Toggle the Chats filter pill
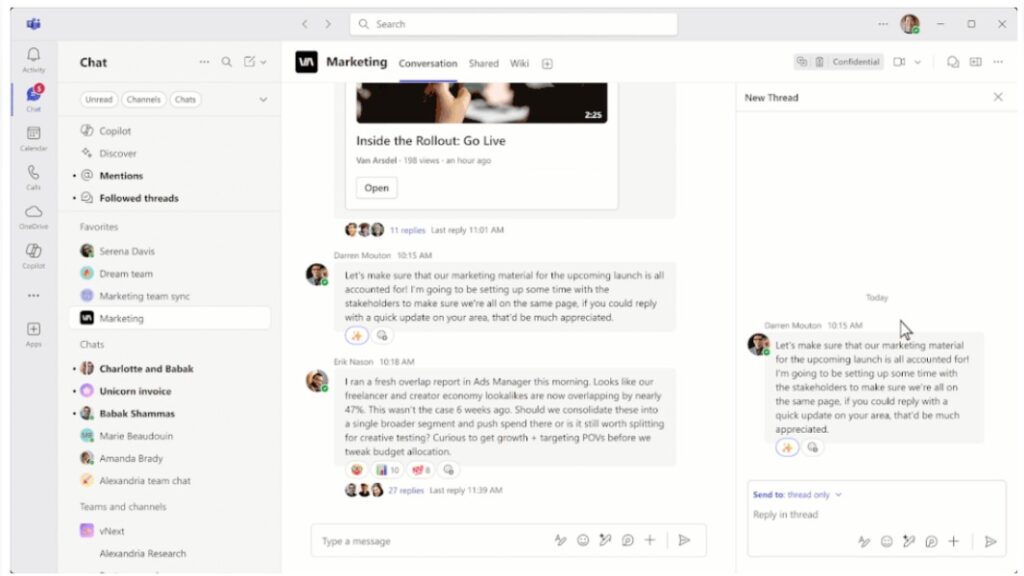Image resolution: width=1024 pixels, height=576 pixels. (x=187, y=99)
